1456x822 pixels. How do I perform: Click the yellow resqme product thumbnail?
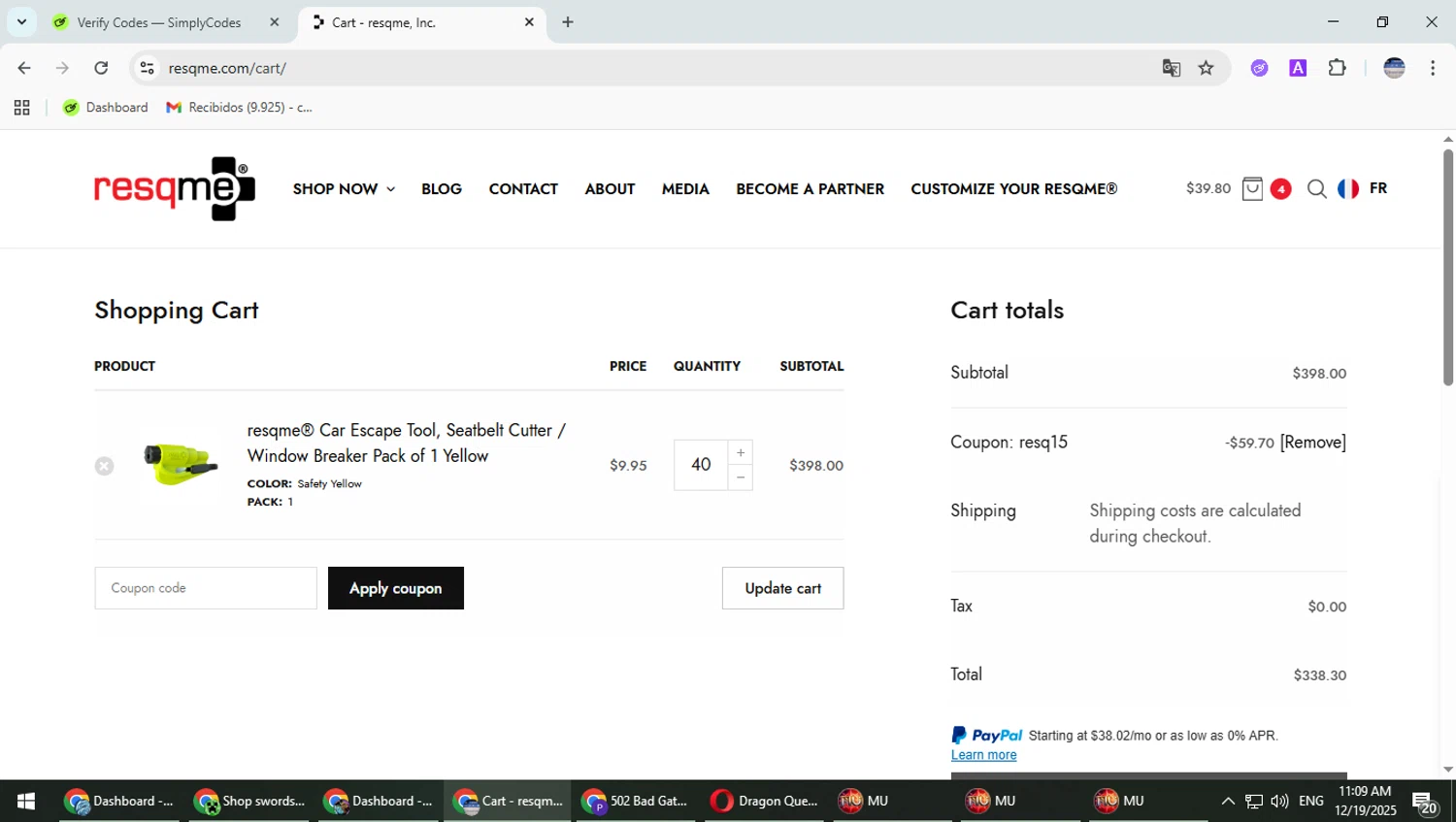[181, 464]
